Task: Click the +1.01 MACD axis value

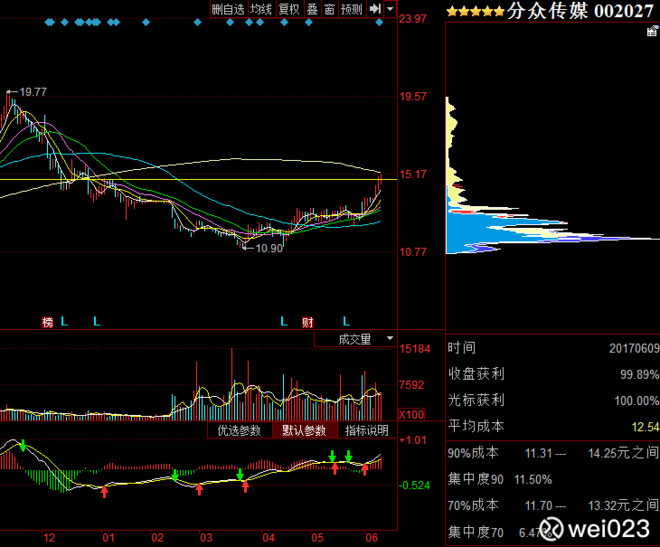Action: [413, 440]
